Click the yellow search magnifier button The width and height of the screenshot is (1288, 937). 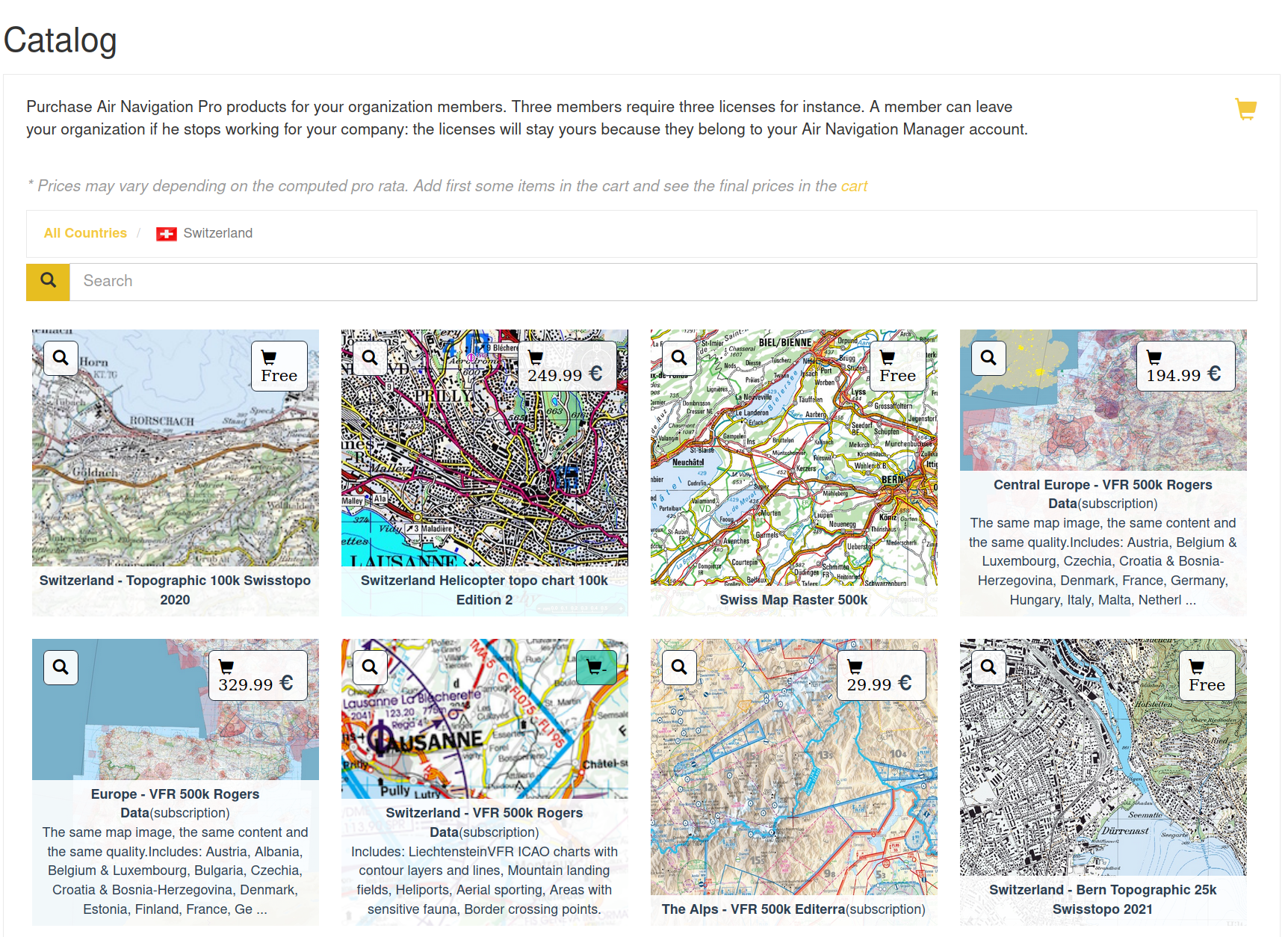[x=49, y=282]
